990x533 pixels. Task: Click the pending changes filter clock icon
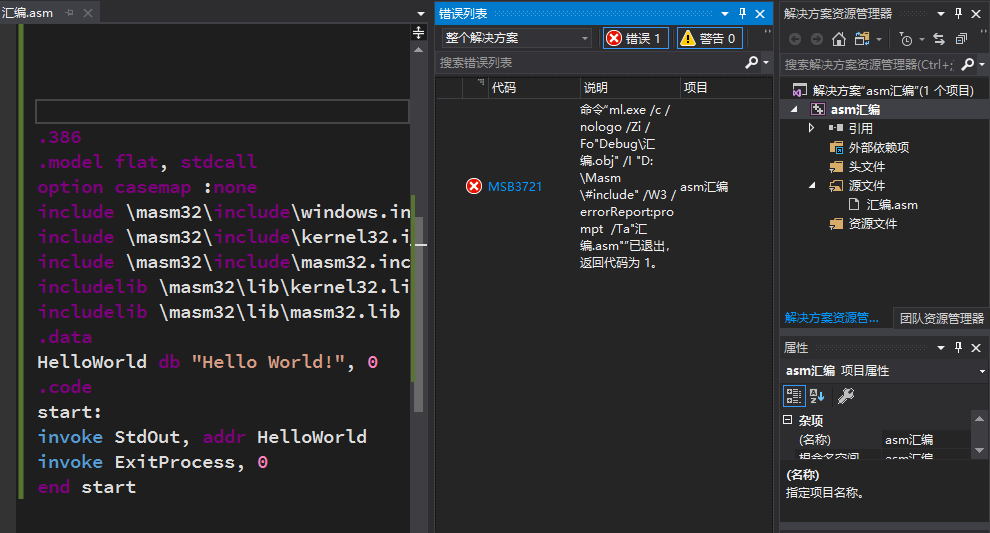coord(906,39)
